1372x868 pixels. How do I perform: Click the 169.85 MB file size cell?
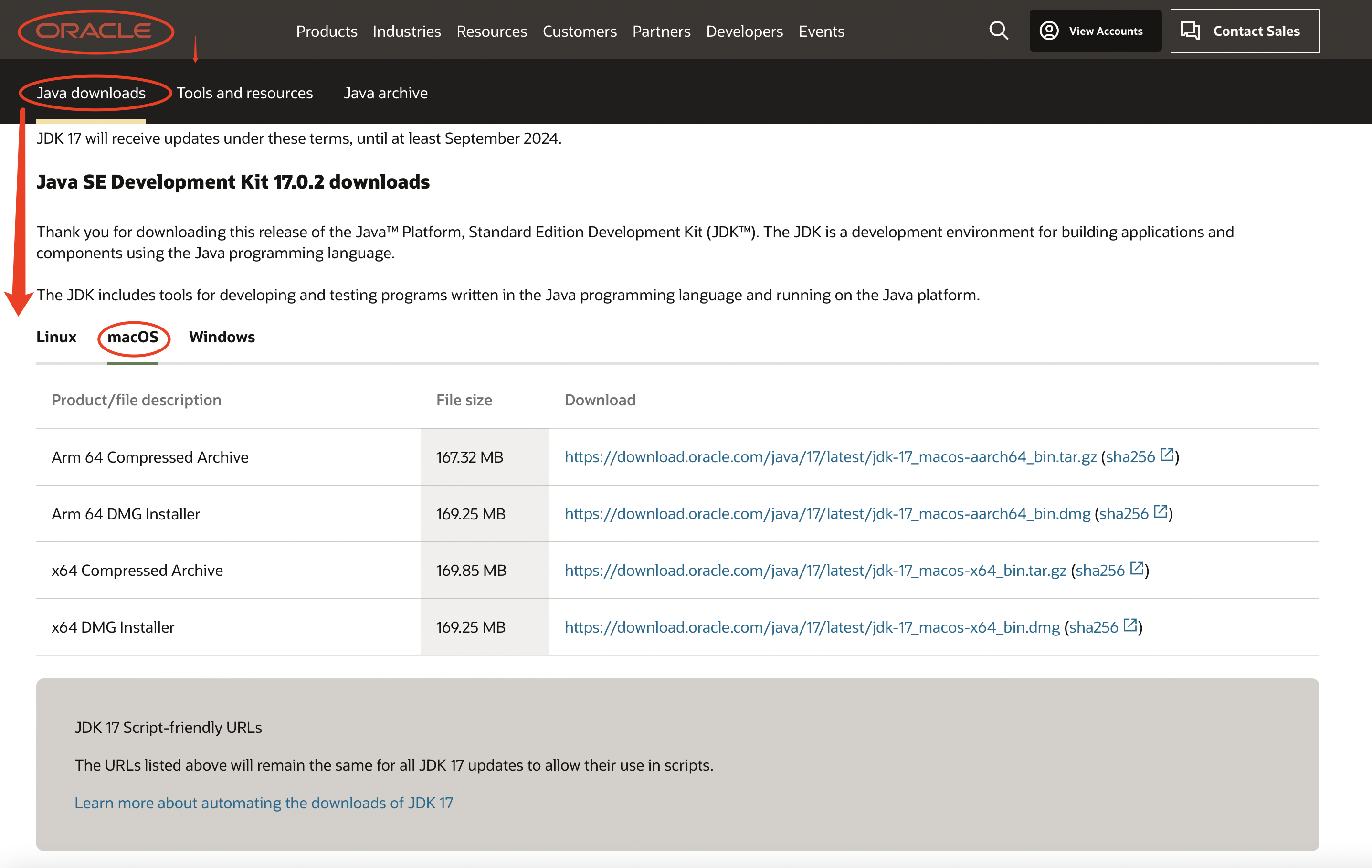485,571
